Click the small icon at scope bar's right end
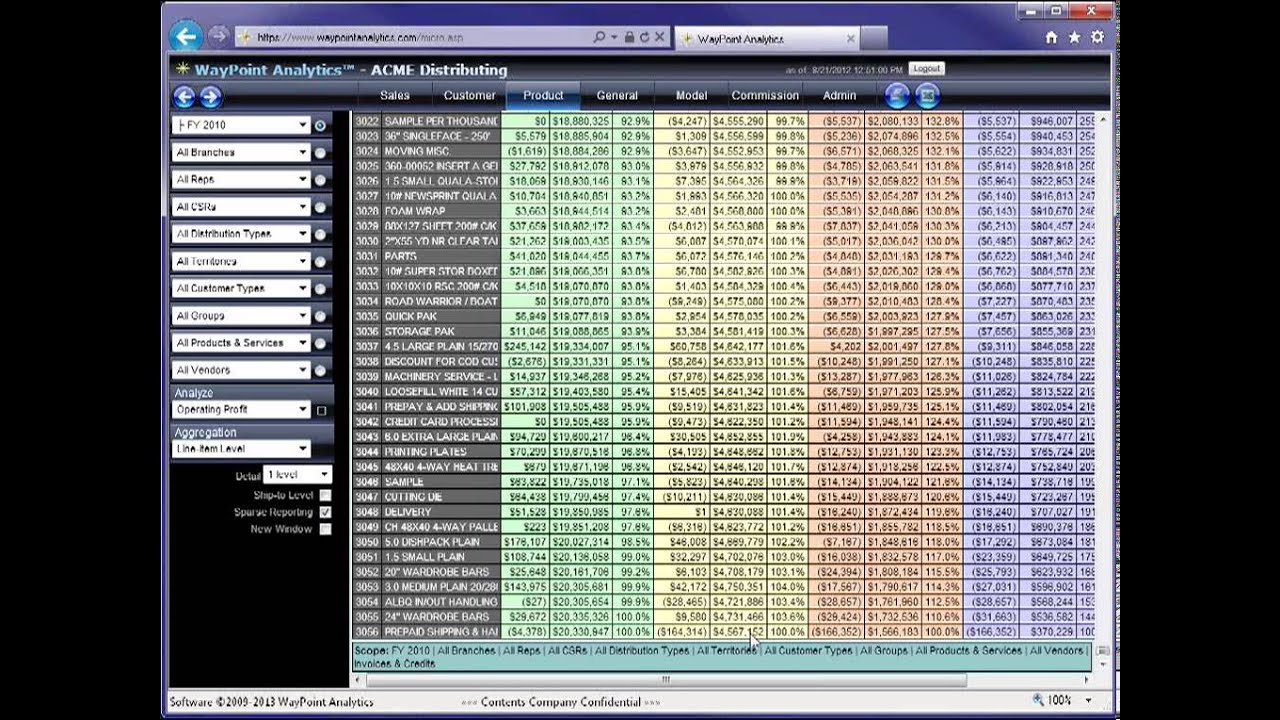The height and width of the screenshot is (720, 1280). point(1102,651)
